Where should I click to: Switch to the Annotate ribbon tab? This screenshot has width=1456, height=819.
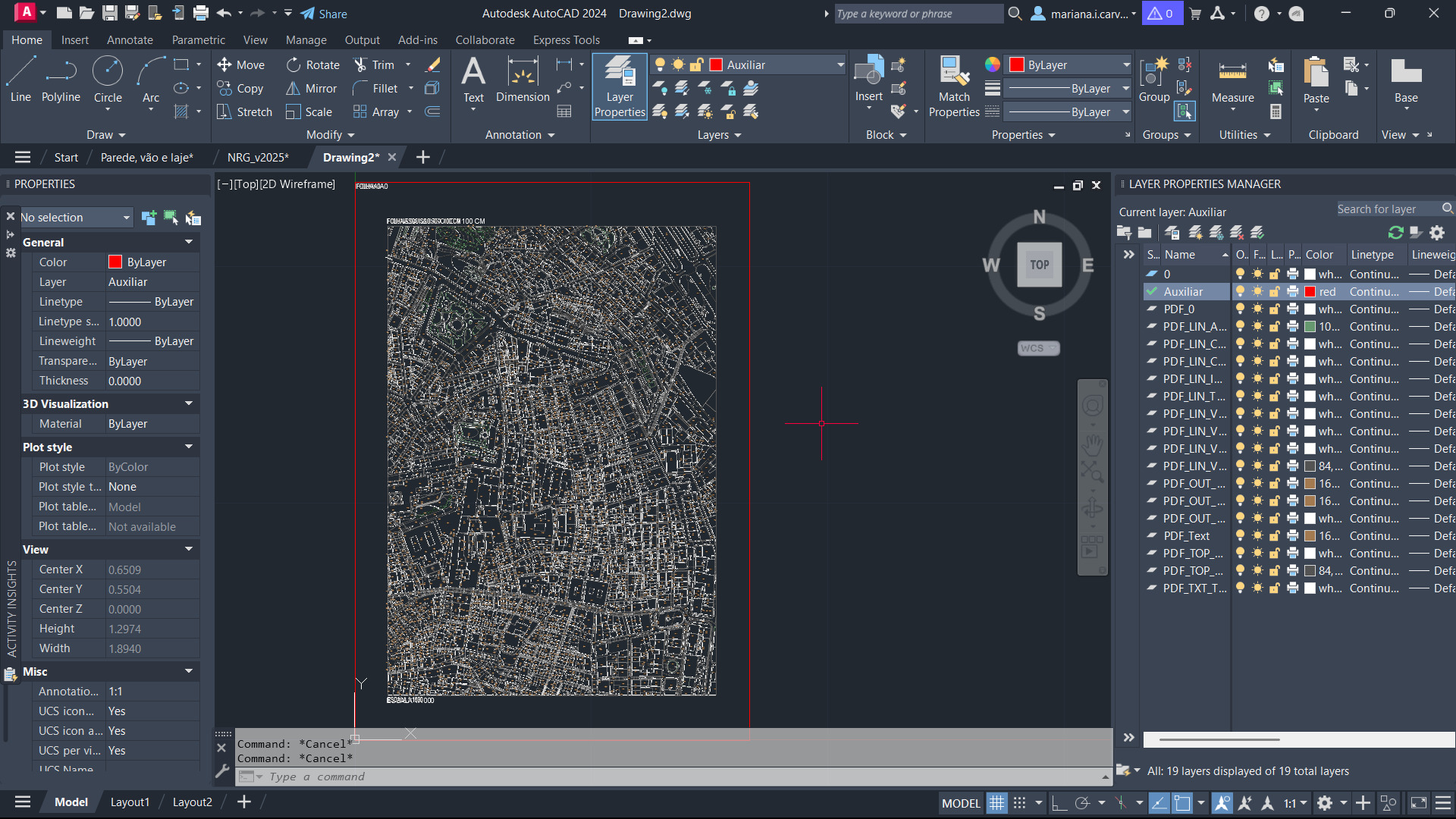point(130,40)
